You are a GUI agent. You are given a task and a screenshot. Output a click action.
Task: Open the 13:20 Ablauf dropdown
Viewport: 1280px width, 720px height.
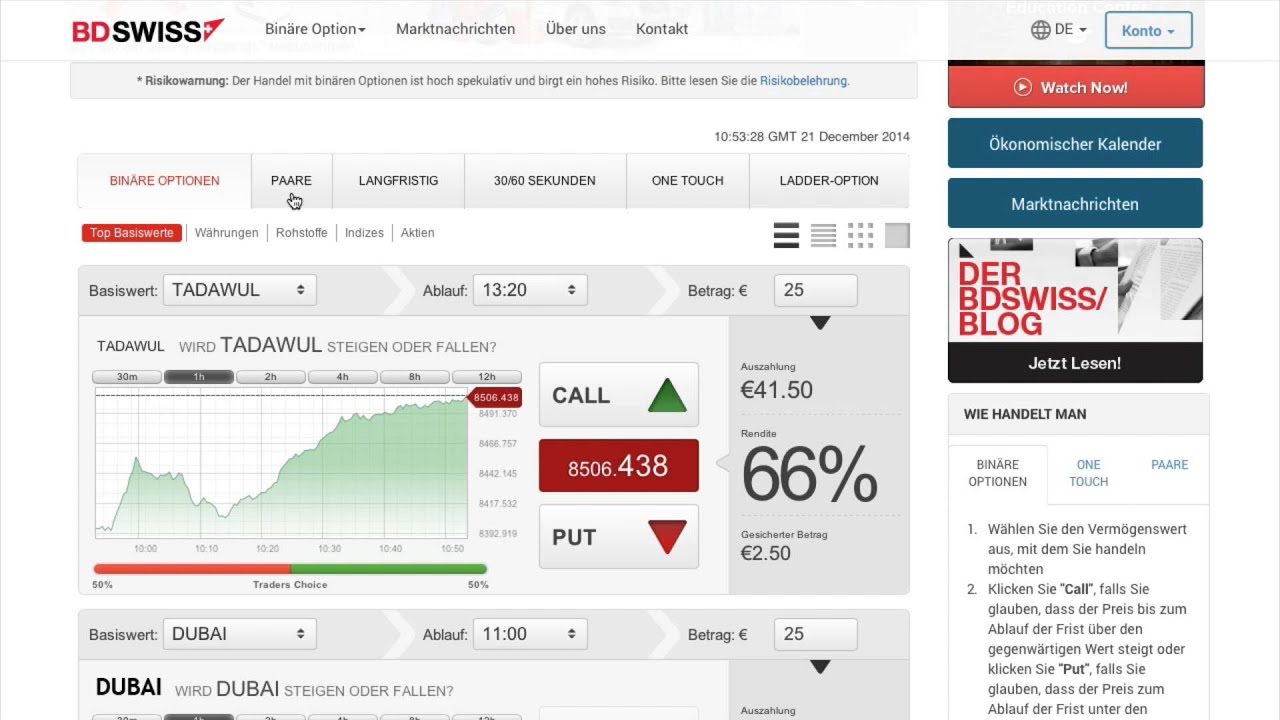click(530, 290)
